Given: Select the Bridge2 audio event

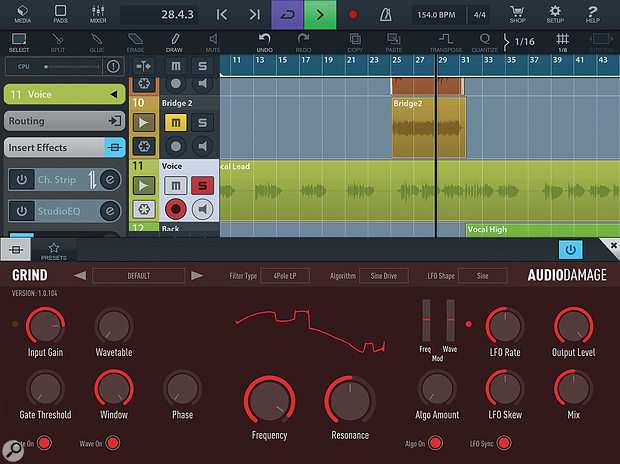Looking at the screenshot, I should point(429,128).
